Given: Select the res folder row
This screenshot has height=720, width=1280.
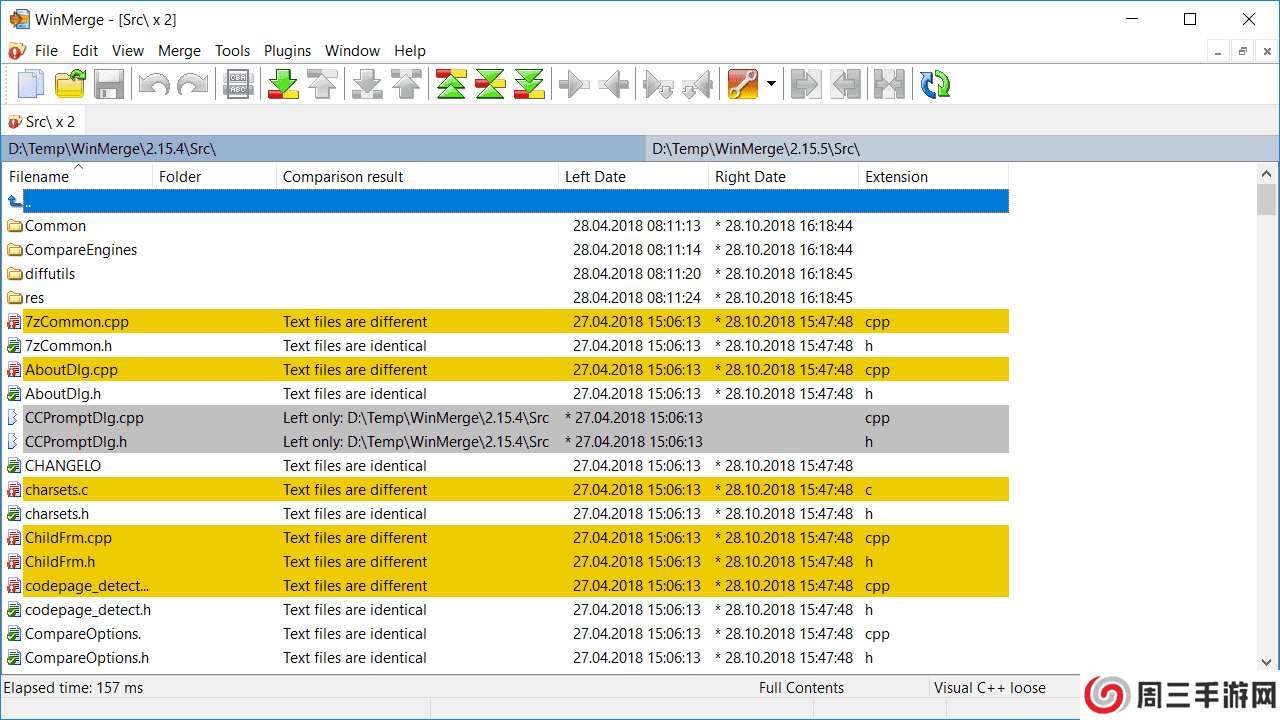Looking at the screenshot, I should point(506,298).
